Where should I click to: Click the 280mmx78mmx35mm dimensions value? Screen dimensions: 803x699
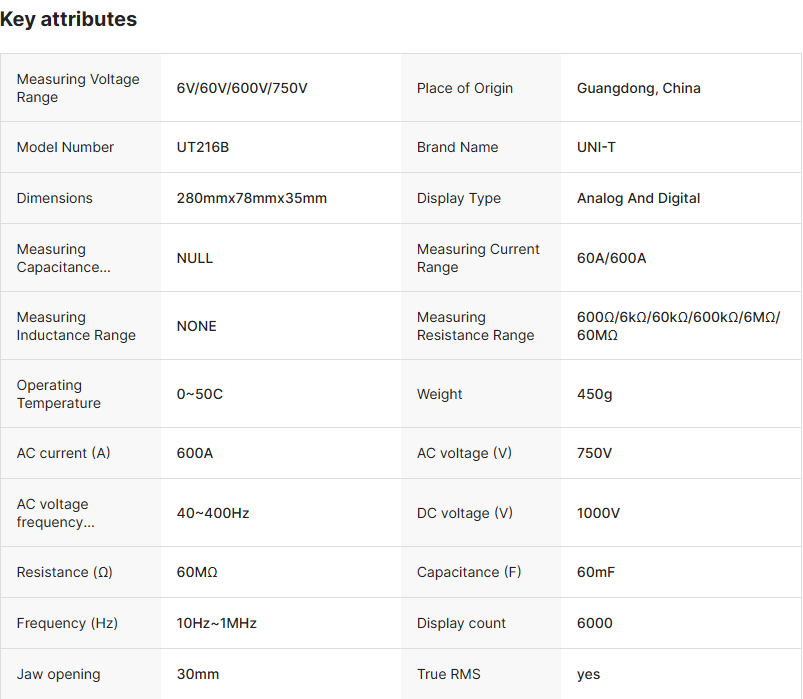(252, 198)
